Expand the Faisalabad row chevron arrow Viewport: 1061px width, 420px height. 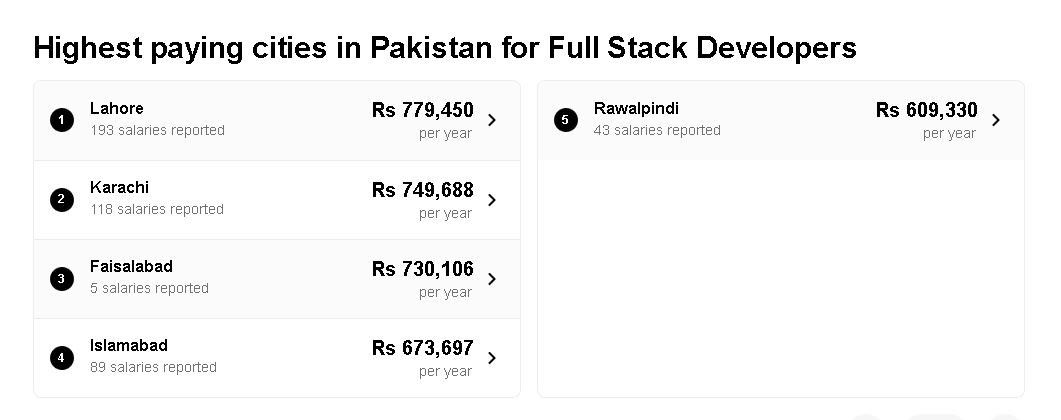(492, 279)
